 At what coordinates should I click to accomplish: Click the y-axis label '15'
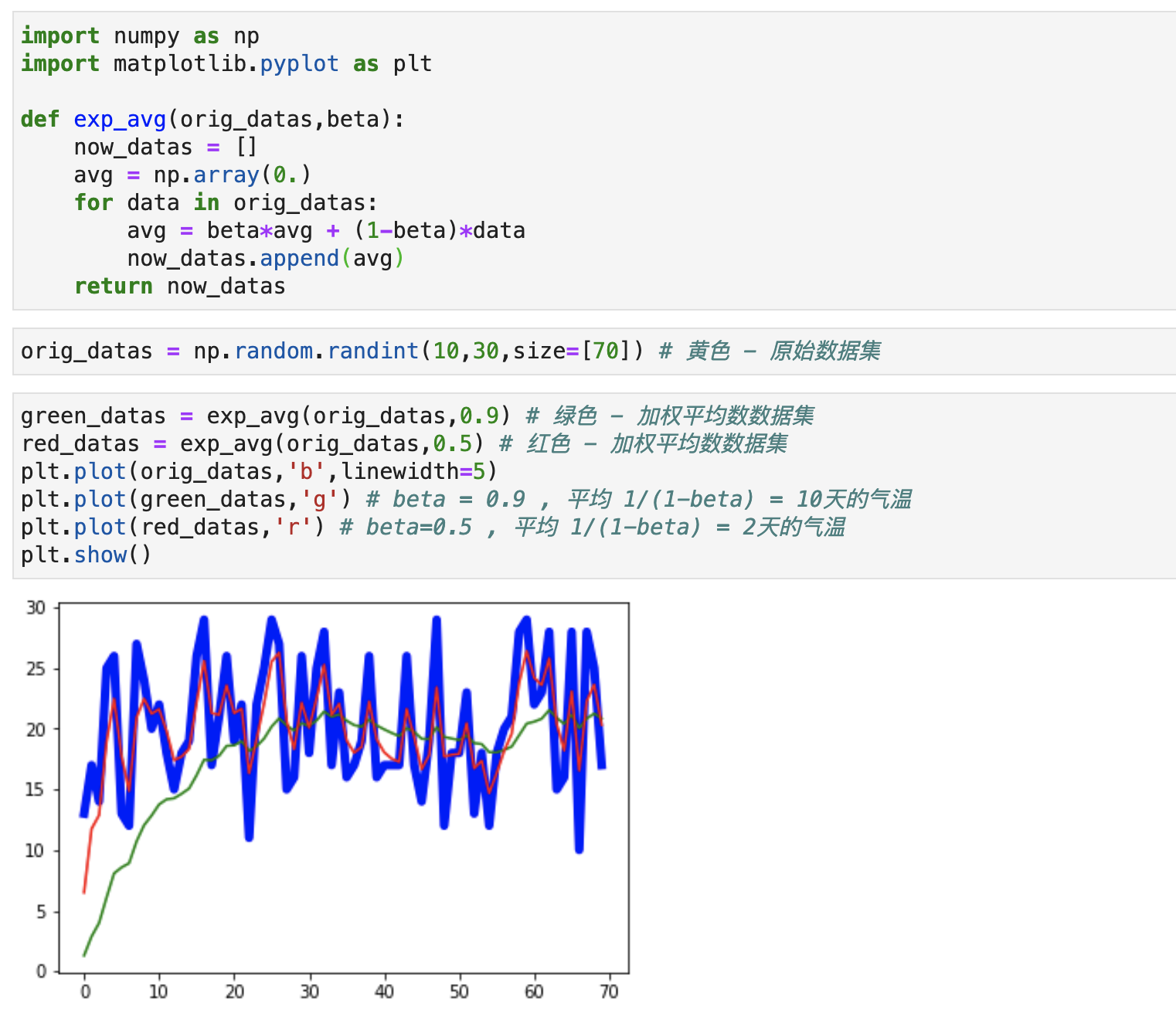[x=36, y=790]
